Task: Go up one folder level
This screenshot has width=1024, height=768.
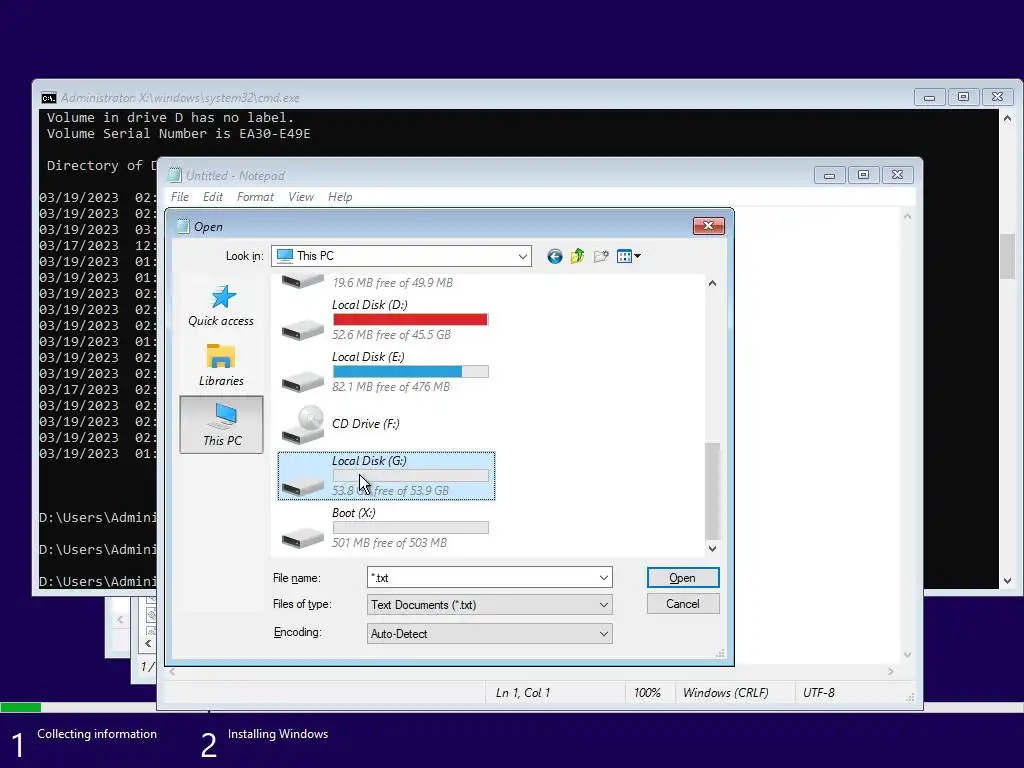Action: point(577,256)
